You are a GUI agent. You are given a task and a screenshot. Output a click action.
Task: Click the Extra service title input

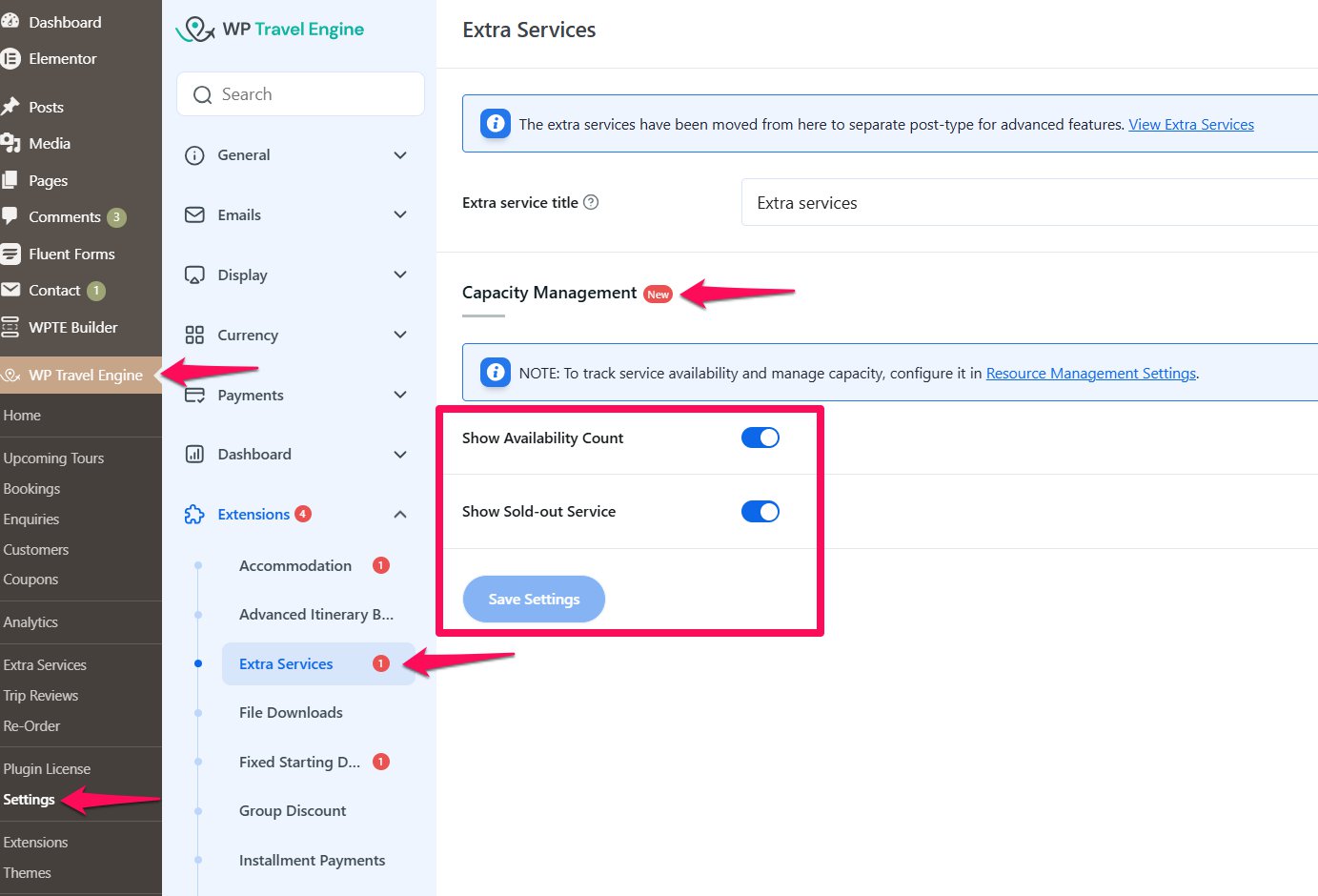coord(1029,202)
